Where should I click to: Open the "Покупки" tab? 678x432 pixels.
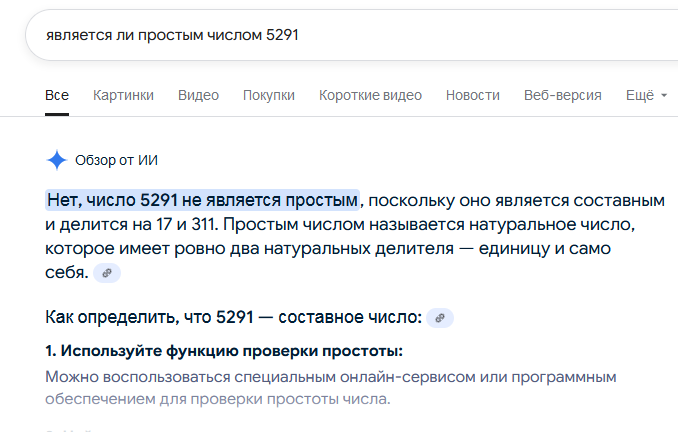pyautogui.click(x=268, y=95)
